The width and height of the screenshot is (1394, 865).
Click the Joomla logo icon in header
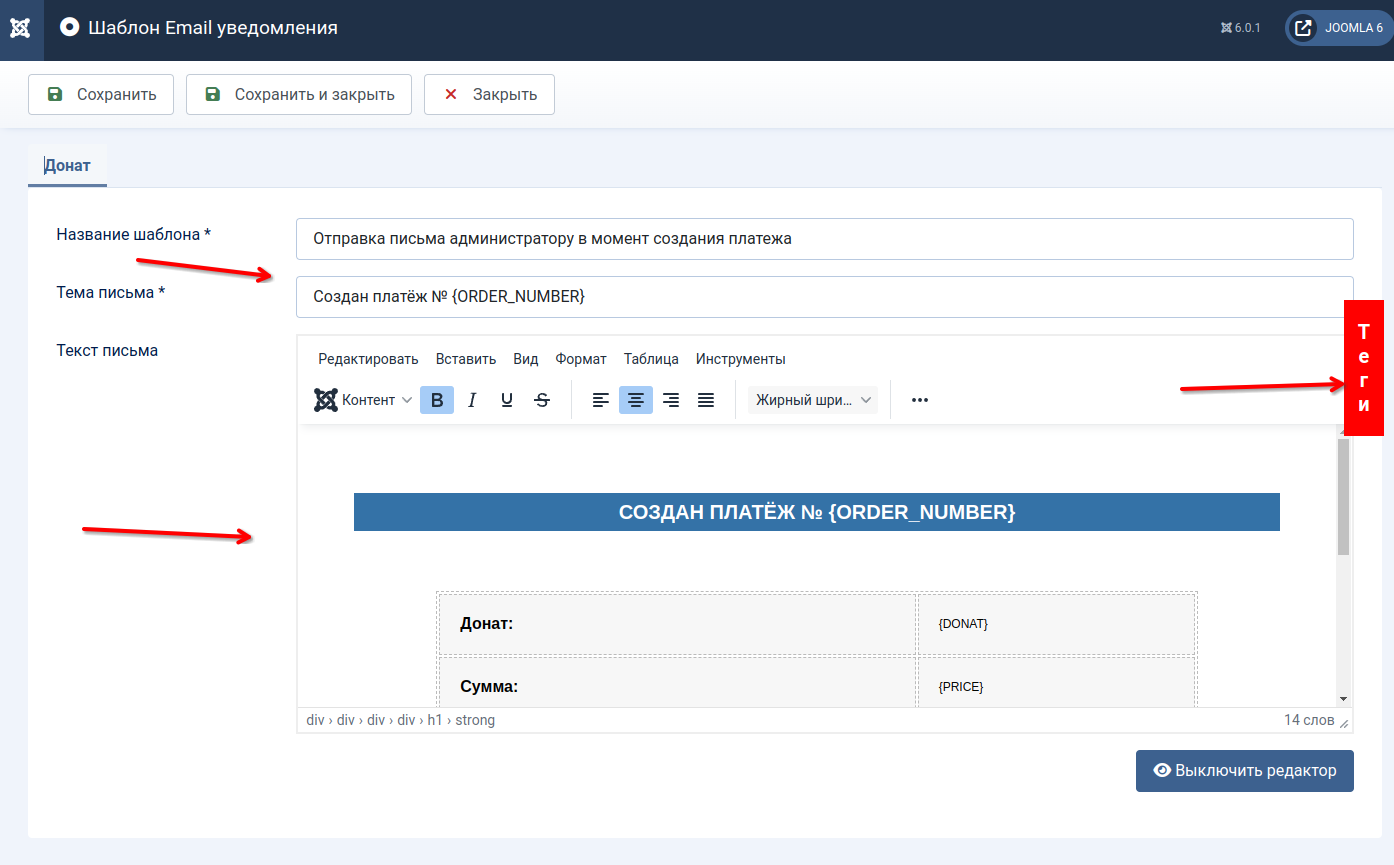(21, 29)
